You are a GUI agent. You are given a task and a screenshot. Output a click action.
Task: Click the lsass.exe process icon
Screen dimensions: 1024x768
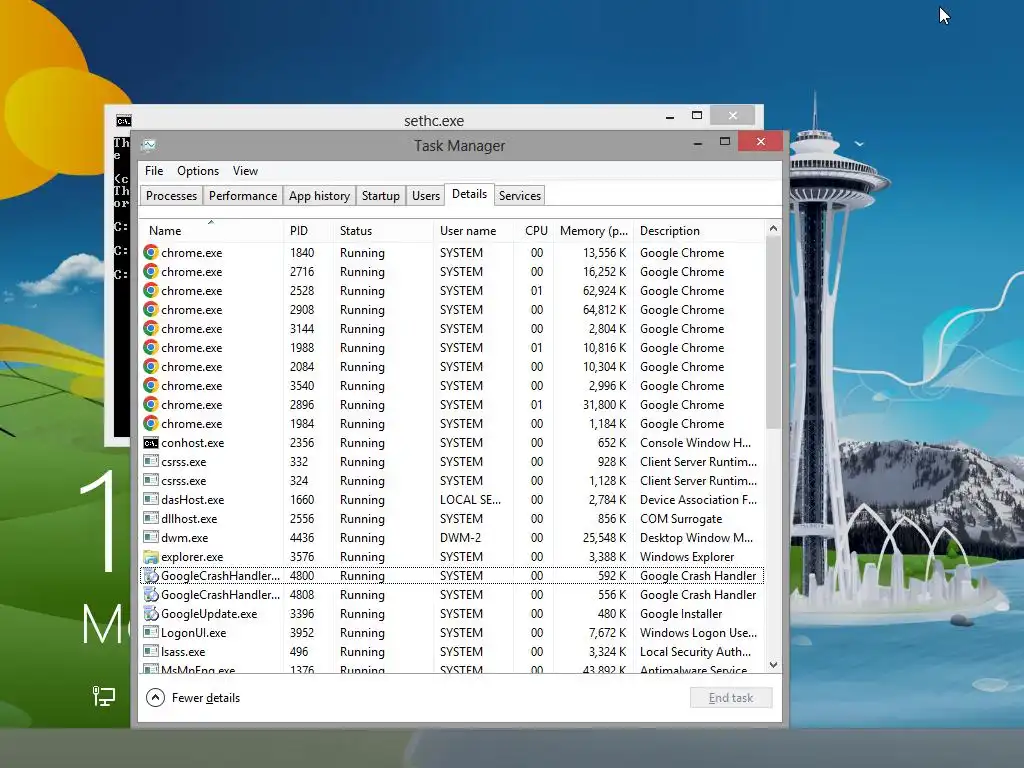click(151, 651)
